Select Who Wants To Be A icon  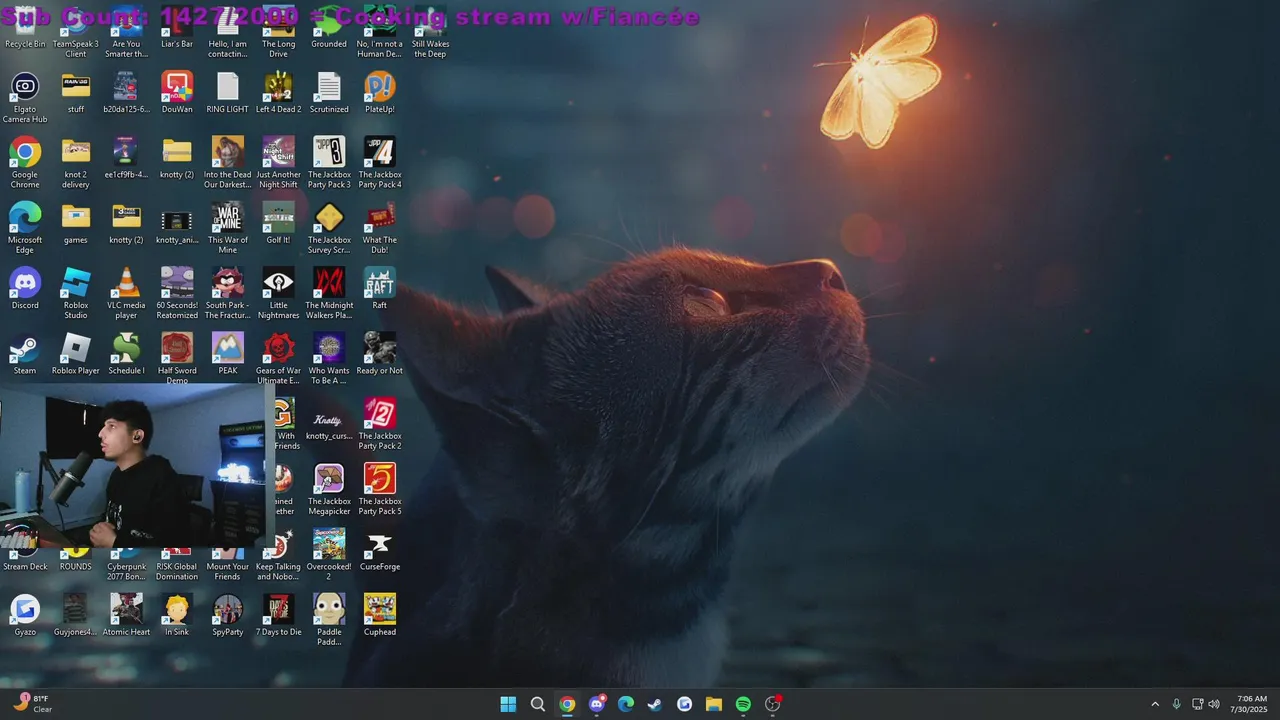329,358
